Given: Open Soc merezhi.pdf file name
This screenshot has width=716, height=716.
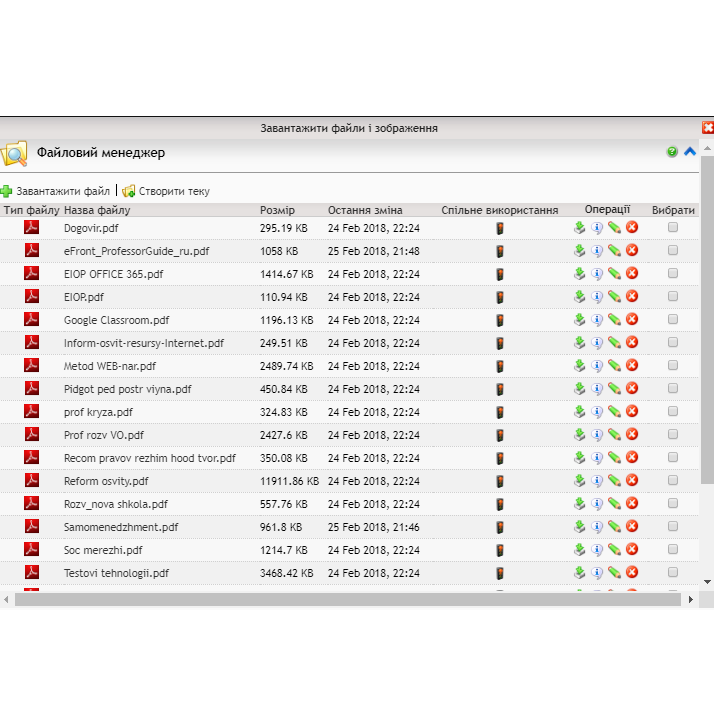Looking at the screenshot, I should tap(103, 550).
